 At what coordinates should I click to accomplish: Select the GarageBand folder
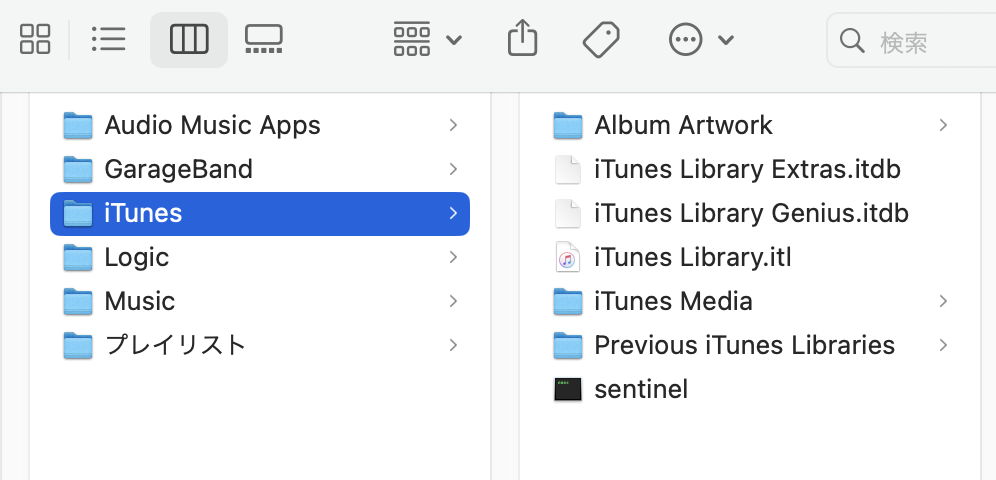pyautogui.click(x=178, y=169)
